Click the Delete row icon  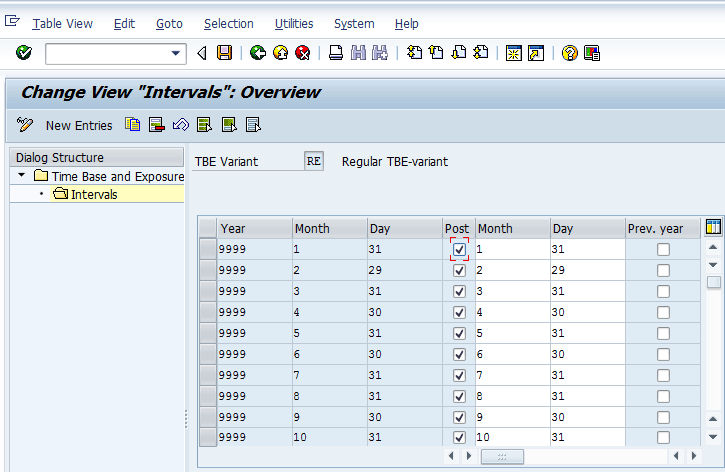point(157,125)
